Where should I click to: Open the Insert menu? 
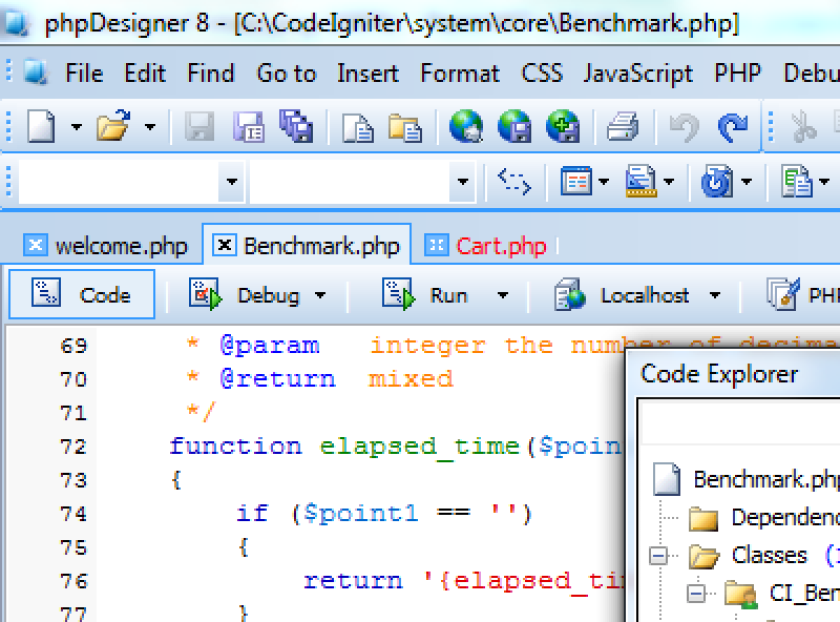368,73
